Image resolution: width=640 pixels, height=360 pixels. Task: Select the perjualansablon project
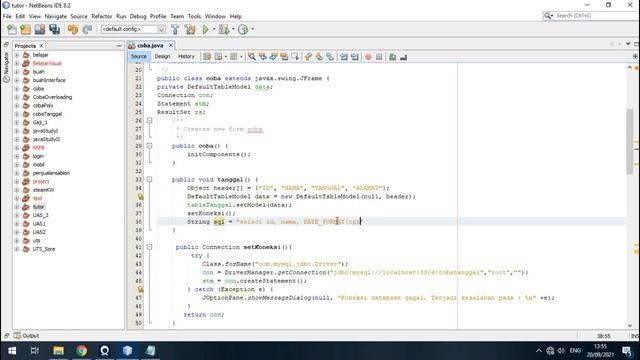(x=51, y=173)
